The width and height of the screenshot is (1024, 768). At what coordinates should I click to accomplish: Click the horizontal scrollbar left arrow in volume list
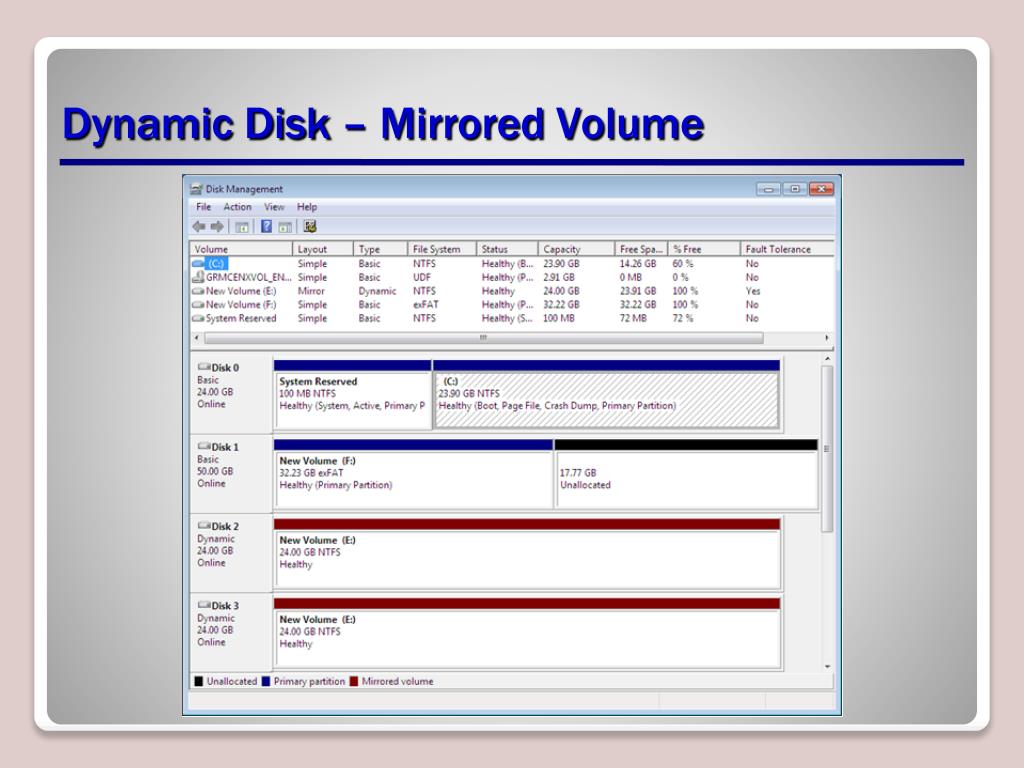(197, 338)
